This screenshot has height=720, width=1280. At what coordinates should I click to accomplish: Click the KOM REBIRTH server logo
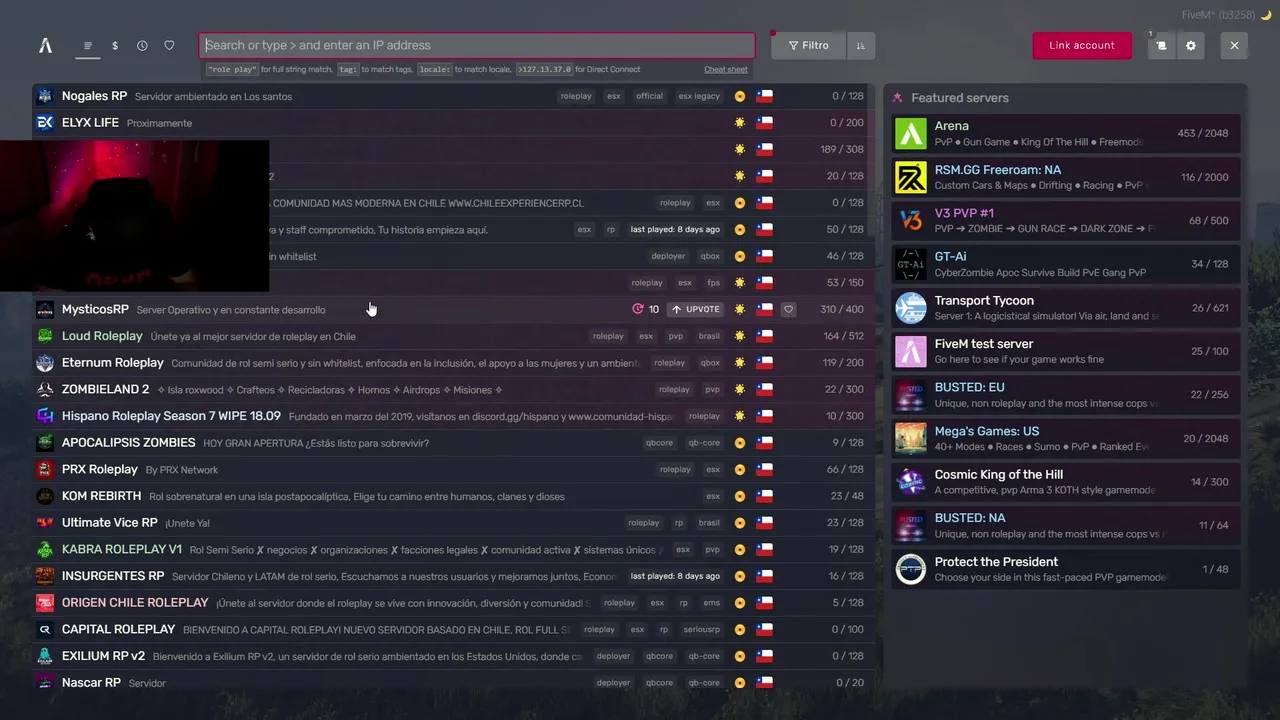click(45, 496)
